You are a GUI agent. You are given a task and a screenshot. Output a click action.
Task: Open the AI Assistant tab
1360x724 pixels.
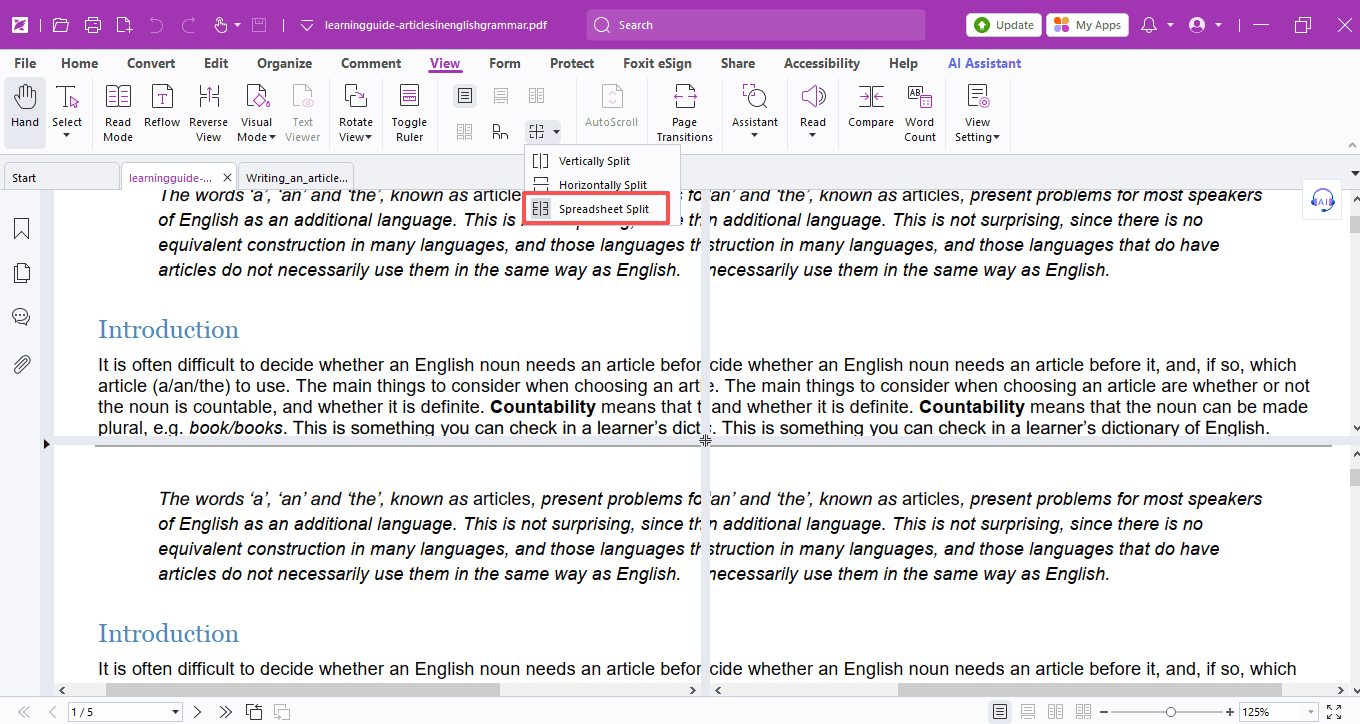click(x=985, y=63)
